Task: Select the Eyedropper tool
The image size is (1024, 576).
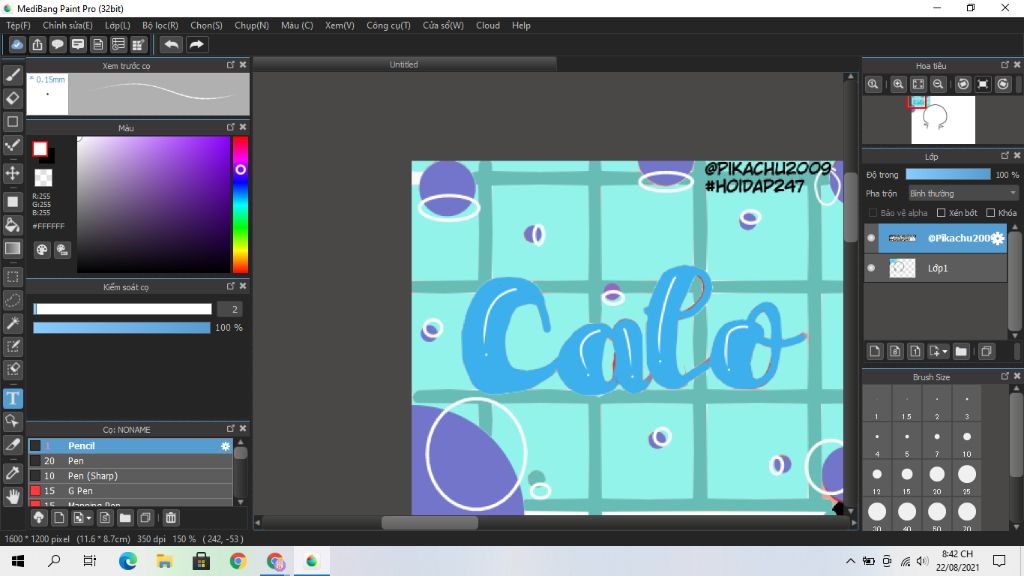Action: [x=12, y=473]
